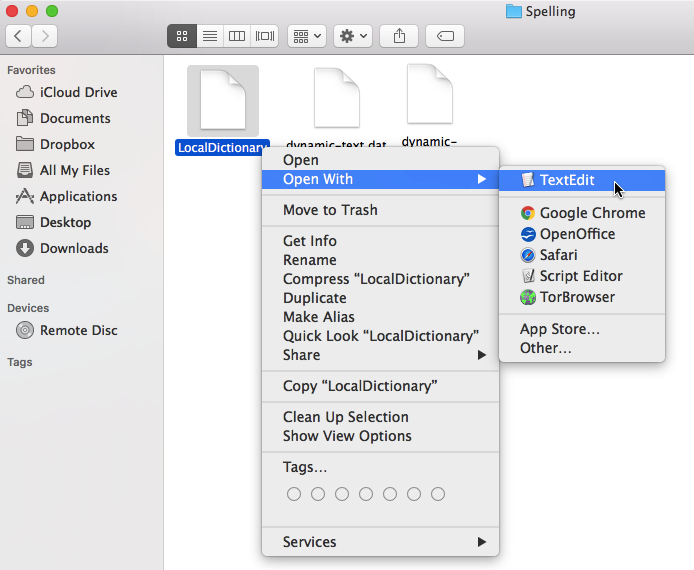Choose Make Alias in context menu
Viewport: 694px width, 570px height.
(380, 317)
